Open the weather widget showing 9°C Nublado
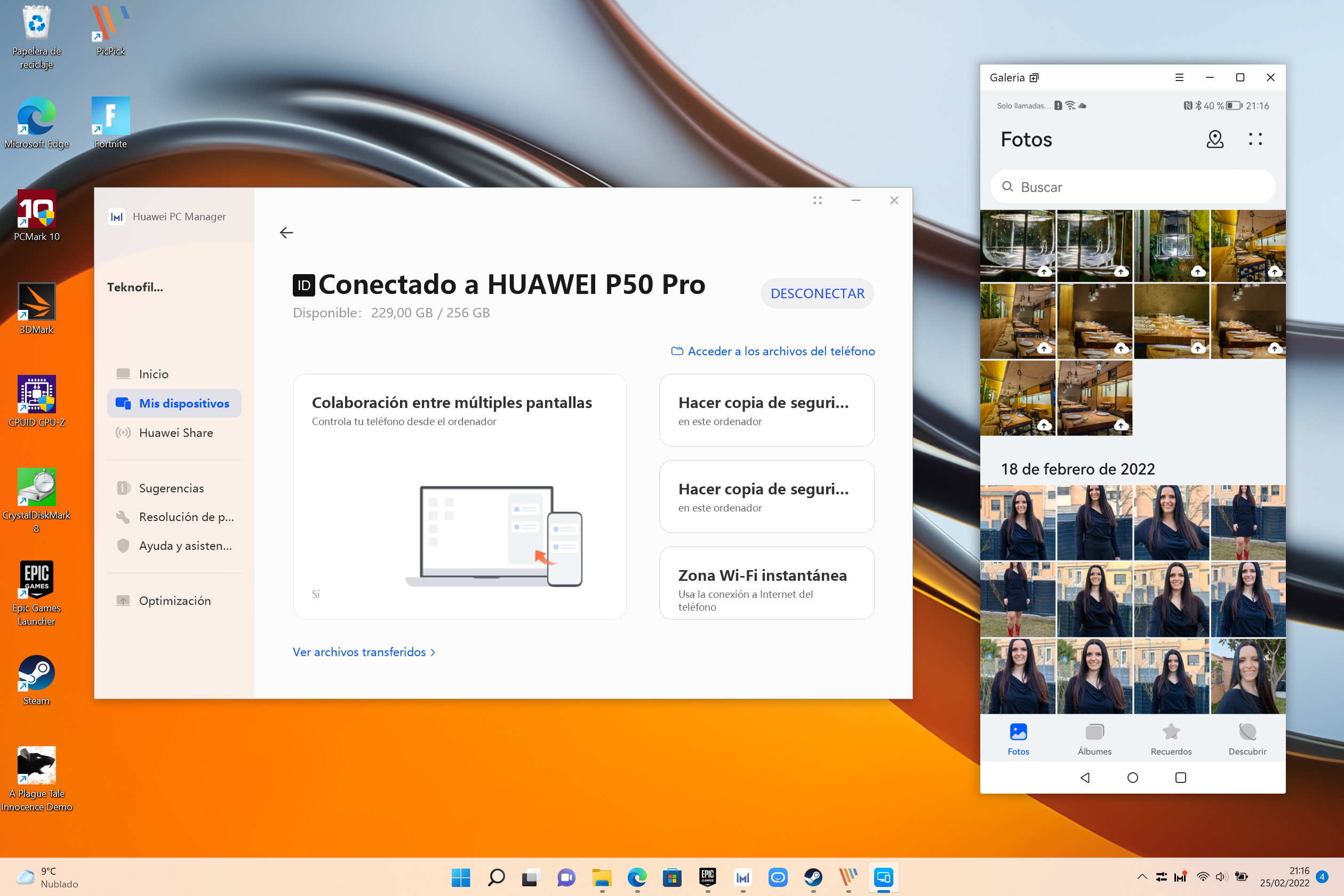This screenshot has height=896, width=1344. click(47, 877)
